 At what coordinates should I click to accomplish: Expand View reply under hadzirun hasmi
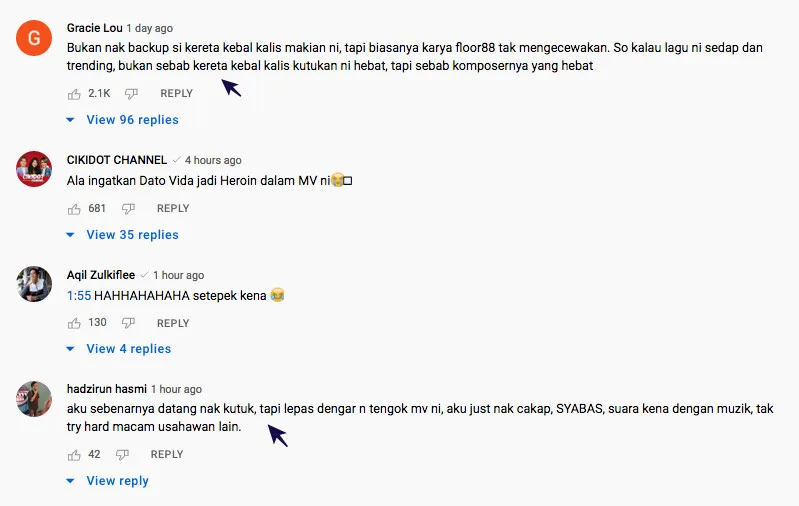[x=108, y=481]
